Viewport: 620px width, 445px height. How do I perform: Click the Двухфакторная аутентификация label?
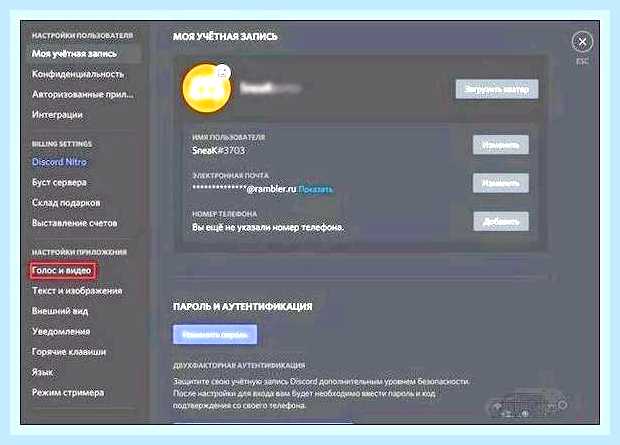pos(239,365)
